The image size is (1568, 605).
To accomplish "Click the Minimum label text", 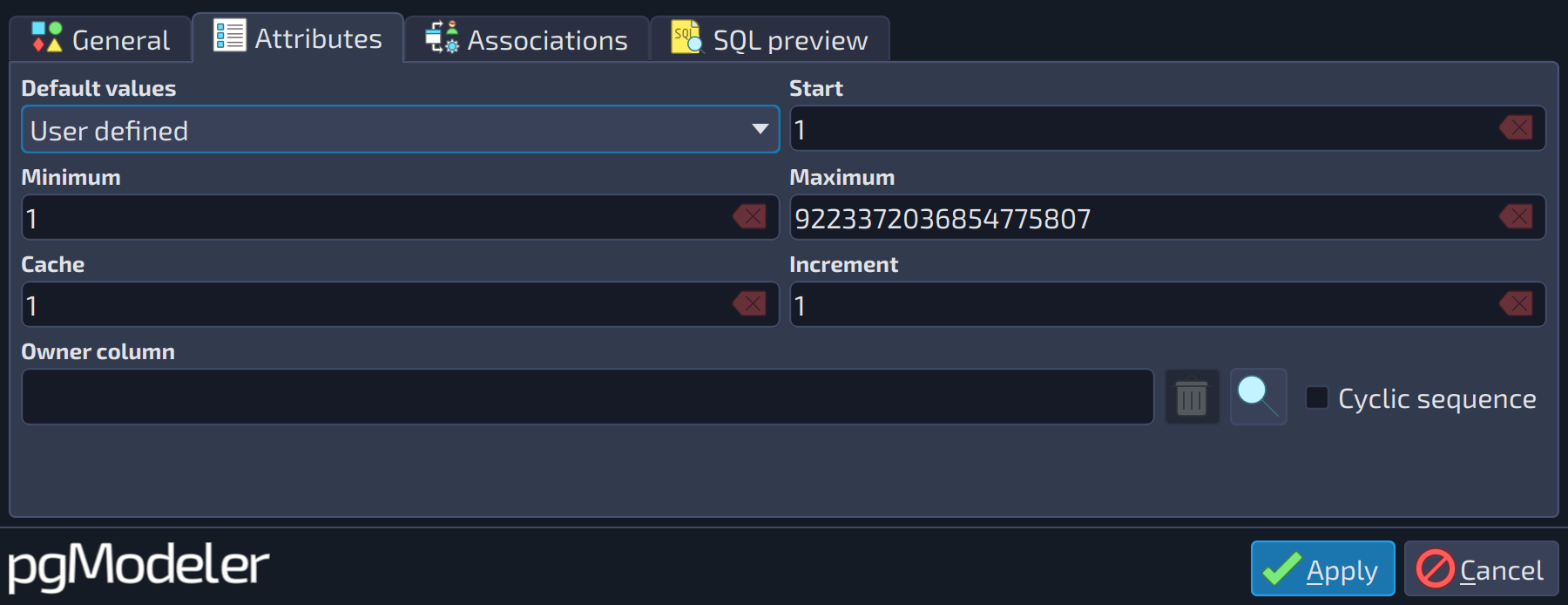I will click(71, 177).
